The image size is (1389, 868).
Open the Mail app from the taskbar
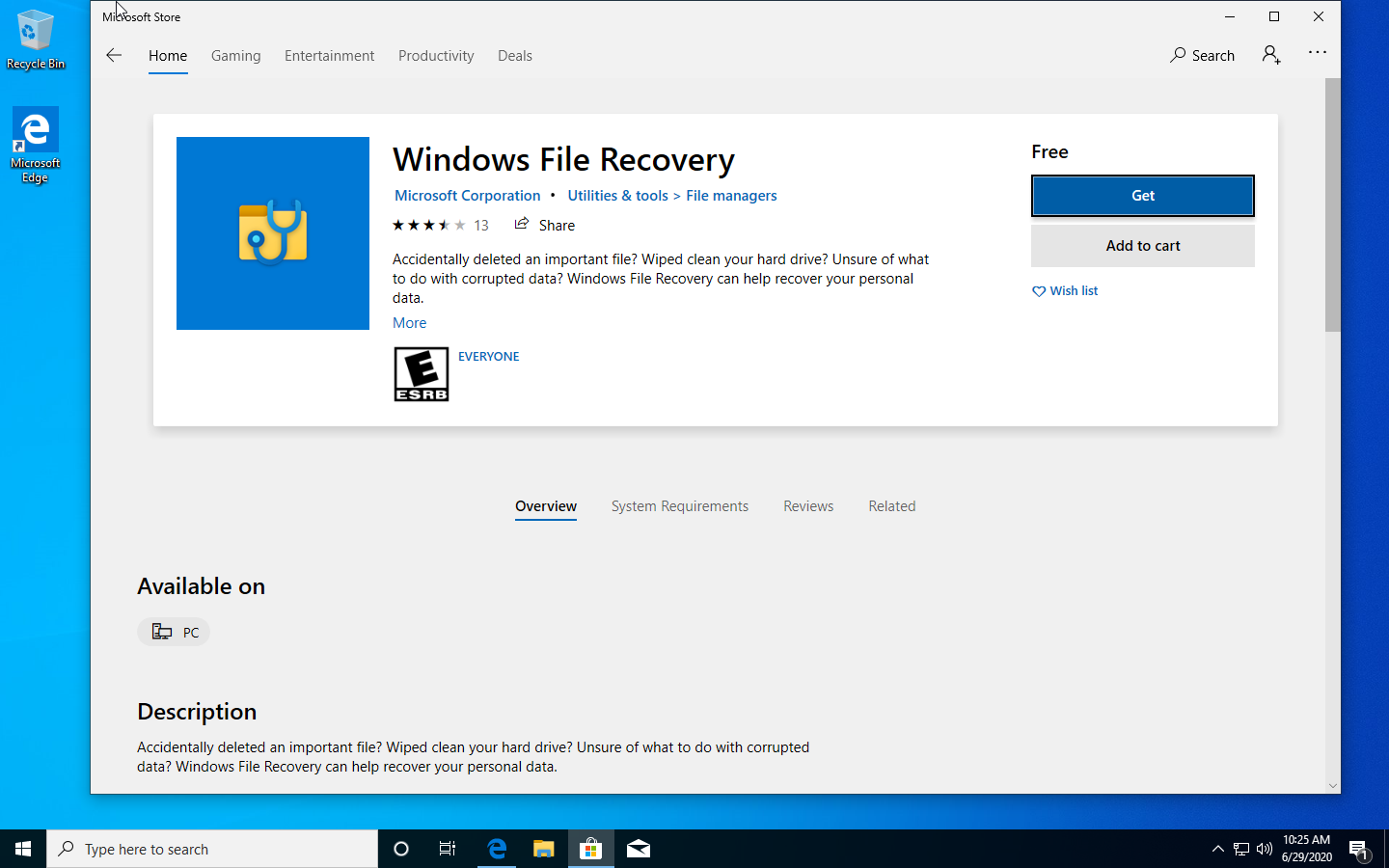click(x=638, y=849)
